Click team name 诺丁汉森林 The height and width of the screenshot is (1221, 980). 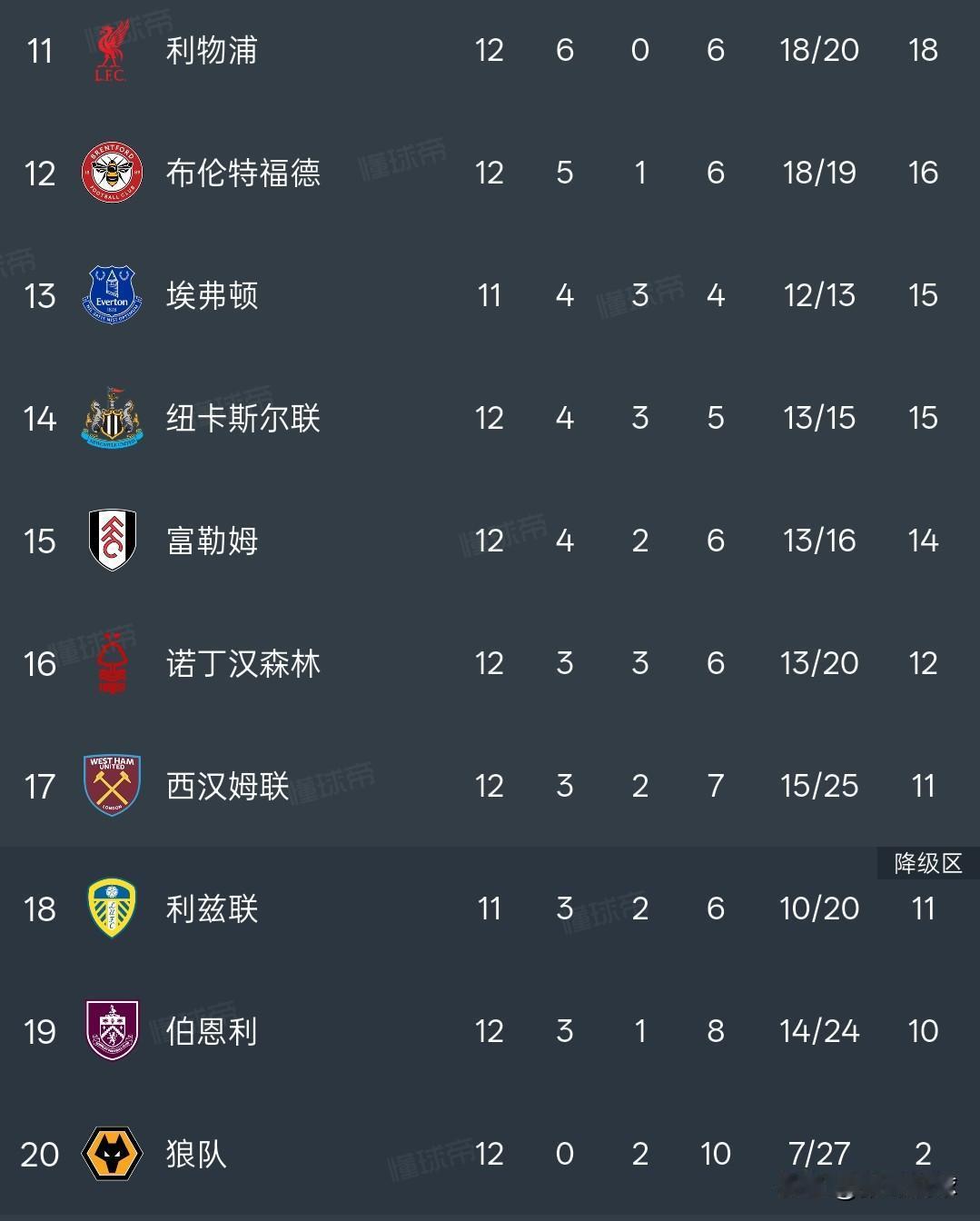click(243, 663)
